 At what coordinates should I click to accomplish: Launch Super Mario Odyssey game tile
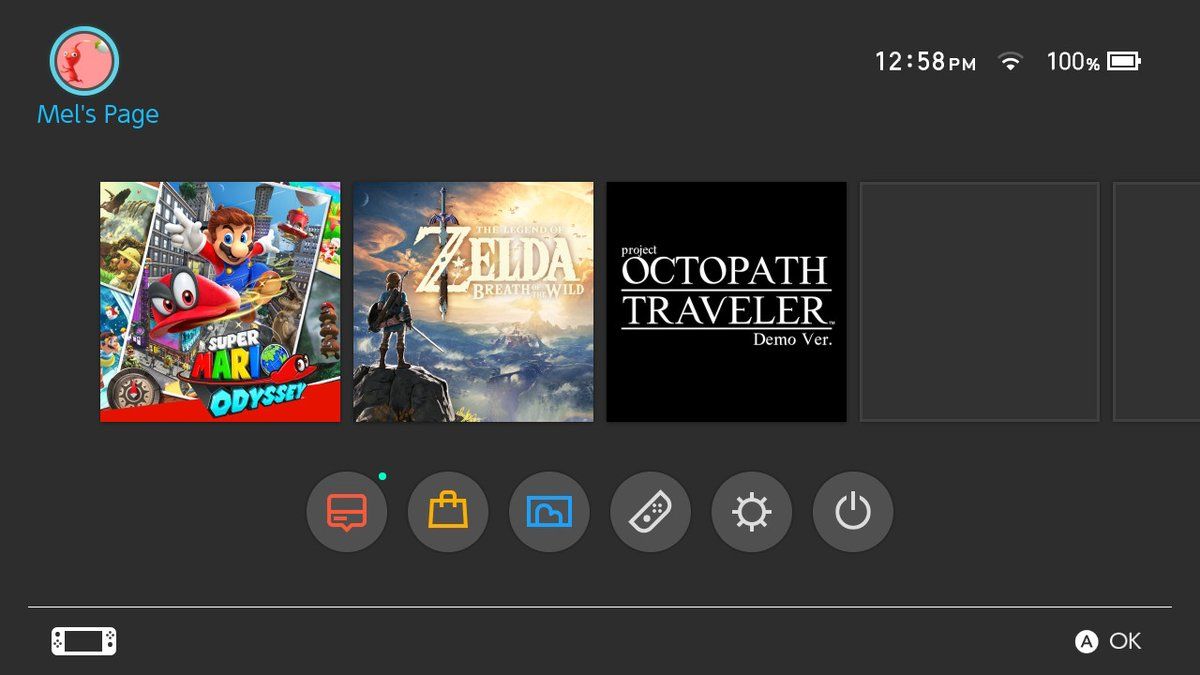click(220, 302)
